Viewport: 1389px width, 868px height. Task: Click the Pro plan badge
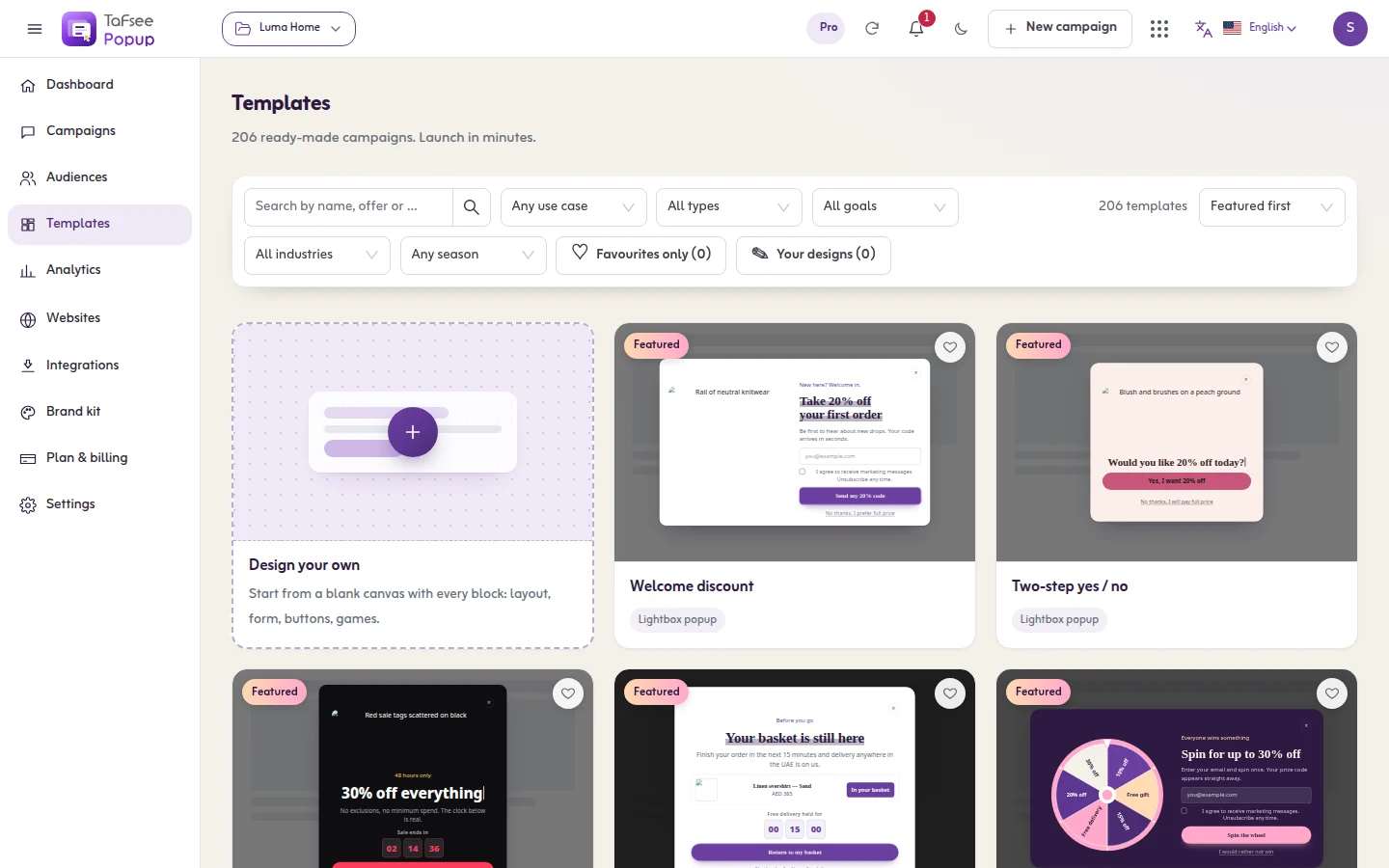pos(827,28)
